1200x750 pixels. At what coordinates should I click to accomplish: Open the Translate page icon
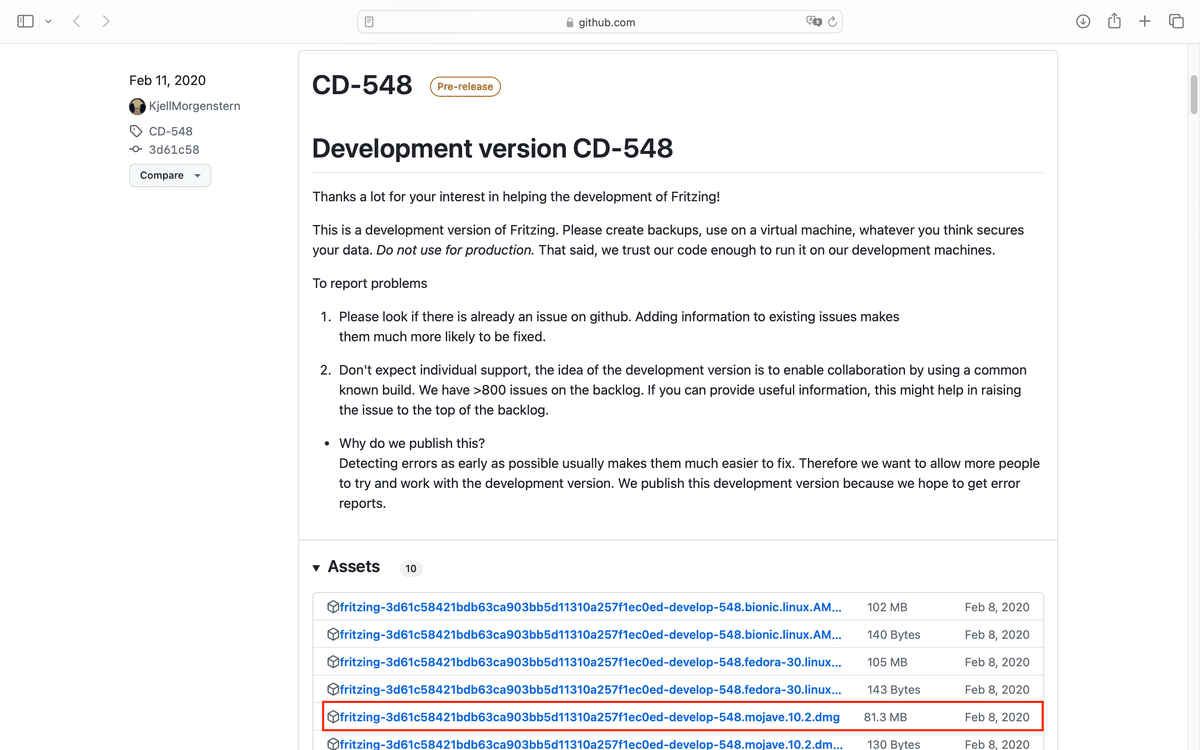[x=814, y=22]
